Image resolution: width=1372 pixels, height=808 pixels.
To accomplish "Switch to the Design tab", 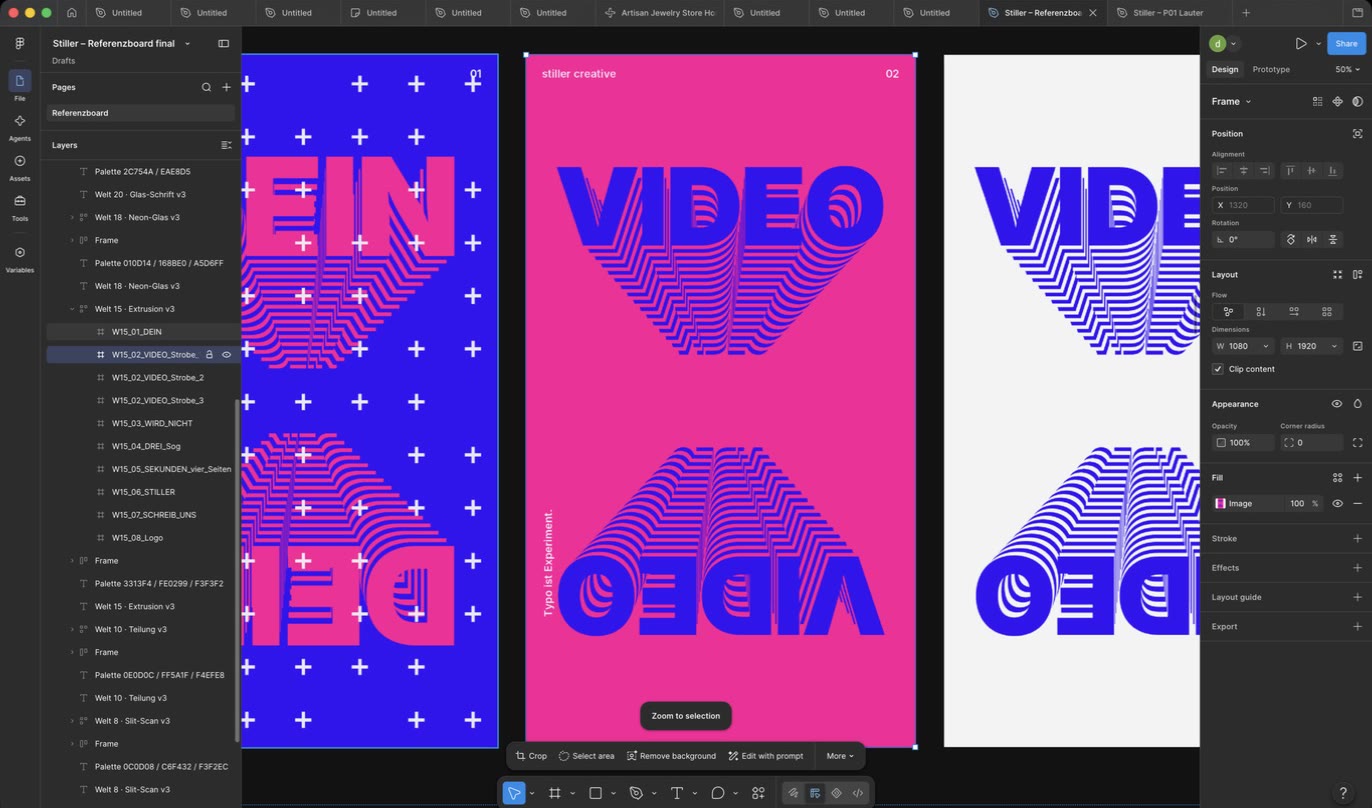I will (x=1225, y=70).
